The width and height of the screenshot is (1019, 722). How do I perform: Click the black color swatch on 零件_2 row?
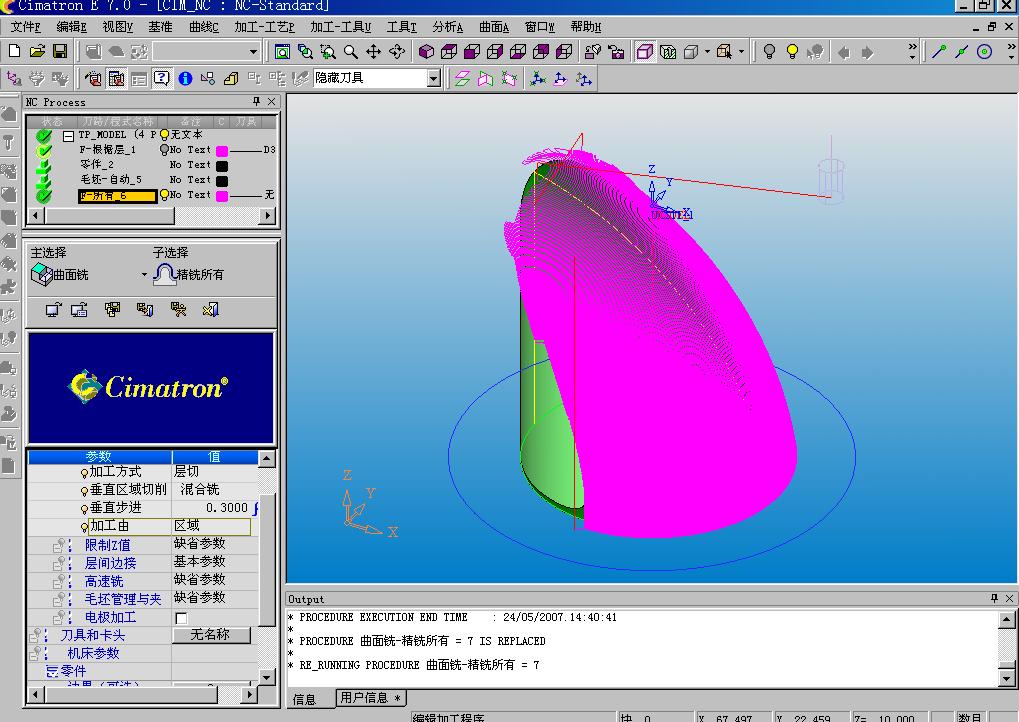222,166
